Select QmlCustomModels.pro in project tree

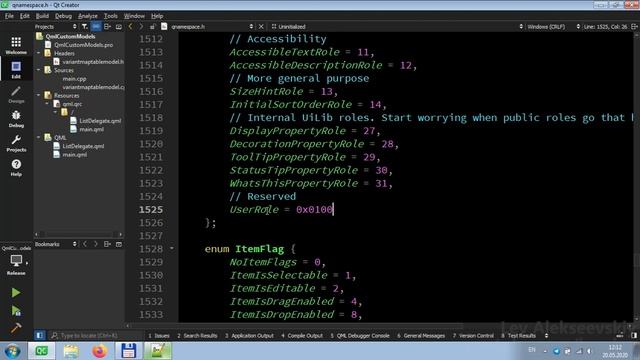pos(83,45)
